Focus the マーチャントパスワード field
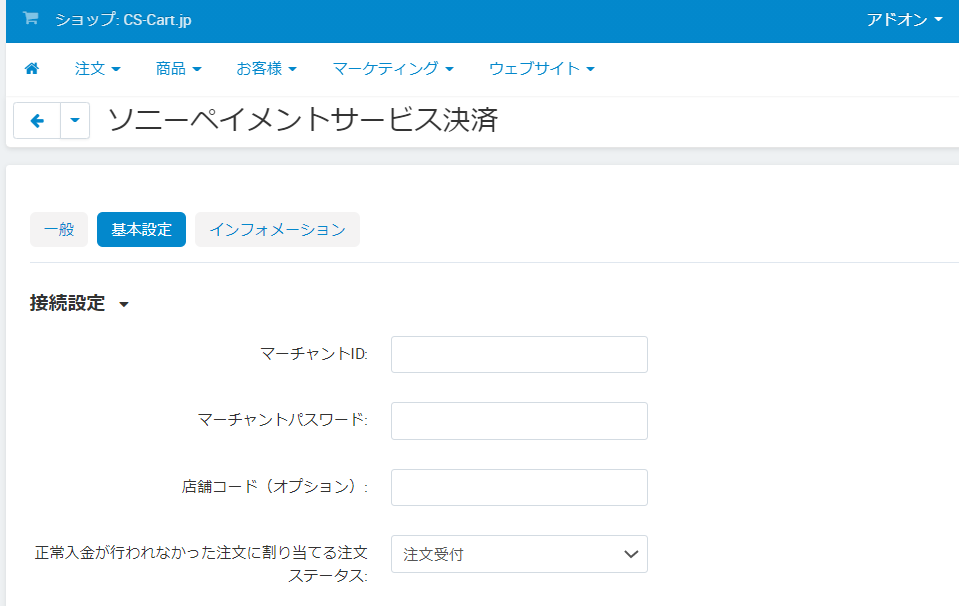The height and width of the screenshot is (606, 959). [x=519, y=421]
